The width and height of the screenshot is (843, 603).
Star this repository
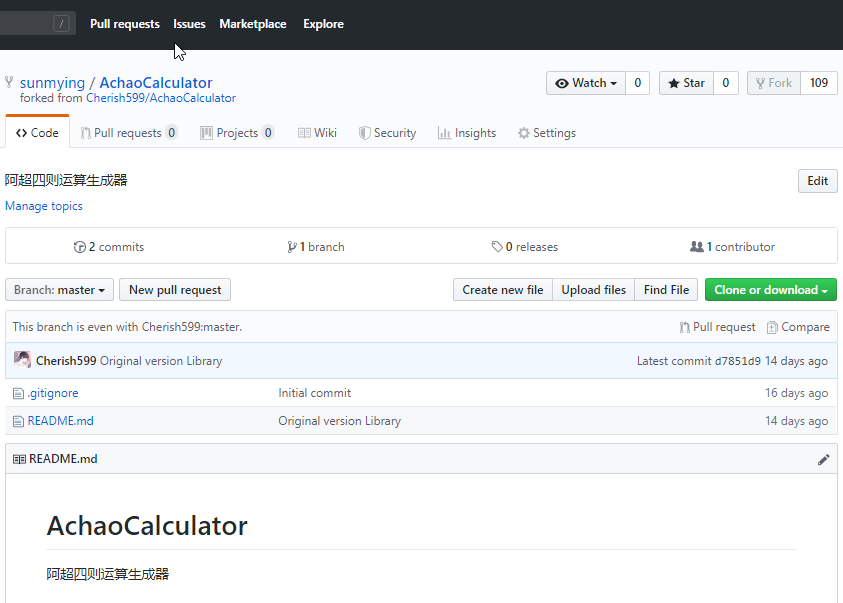point(687,83)
